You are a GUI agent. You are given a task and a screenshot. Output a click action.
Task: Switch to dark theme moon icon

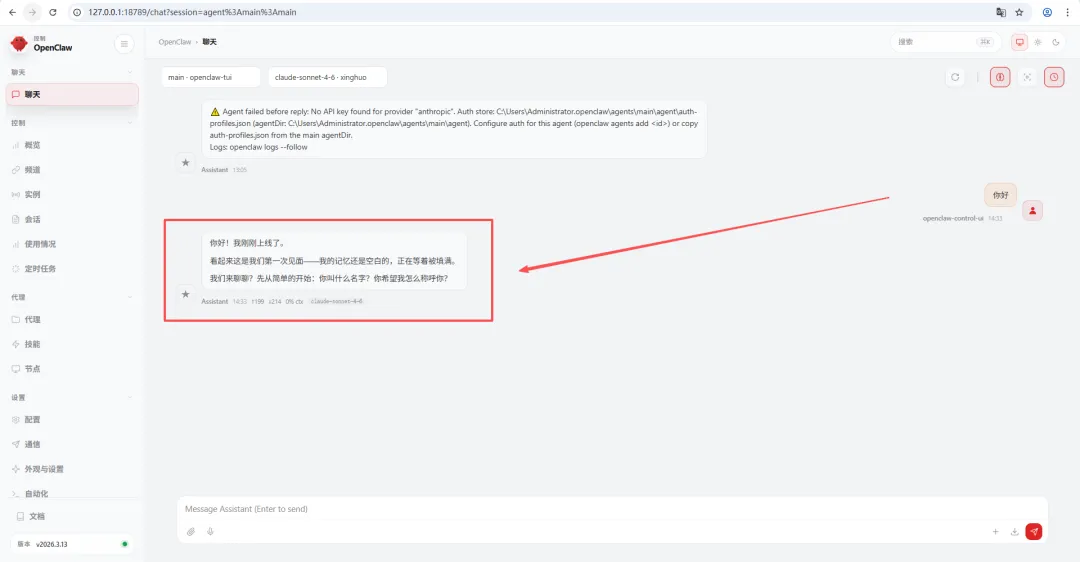[x=1056, y=42]
